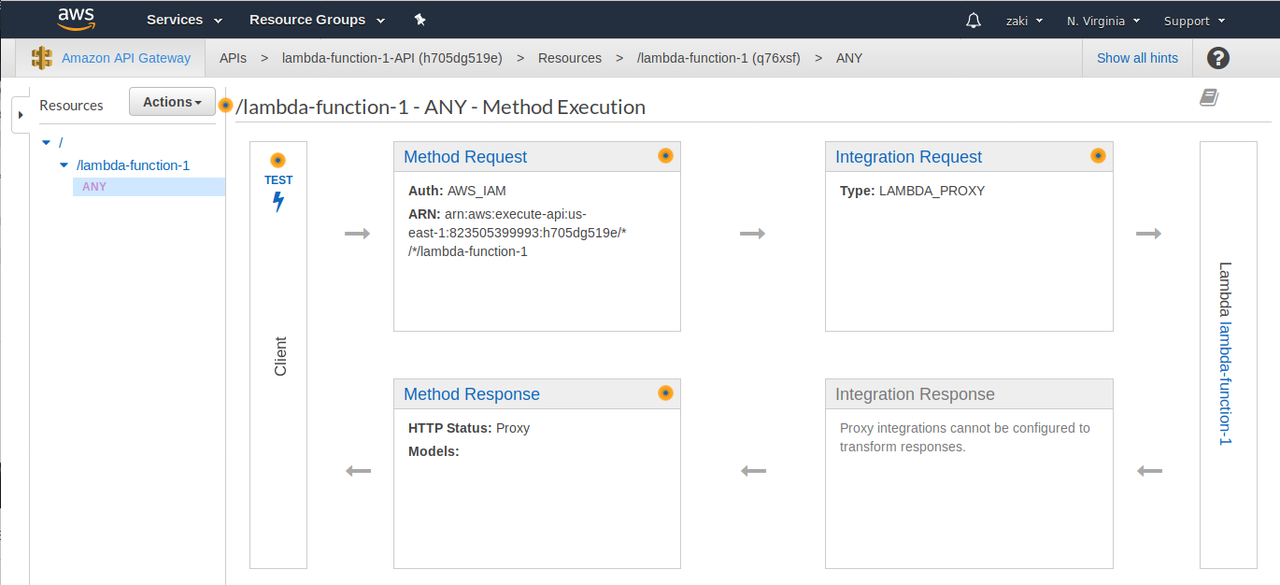The image size is (1280, 585).
Task: Open help via the question mark icon
Action: [1217, 58]
